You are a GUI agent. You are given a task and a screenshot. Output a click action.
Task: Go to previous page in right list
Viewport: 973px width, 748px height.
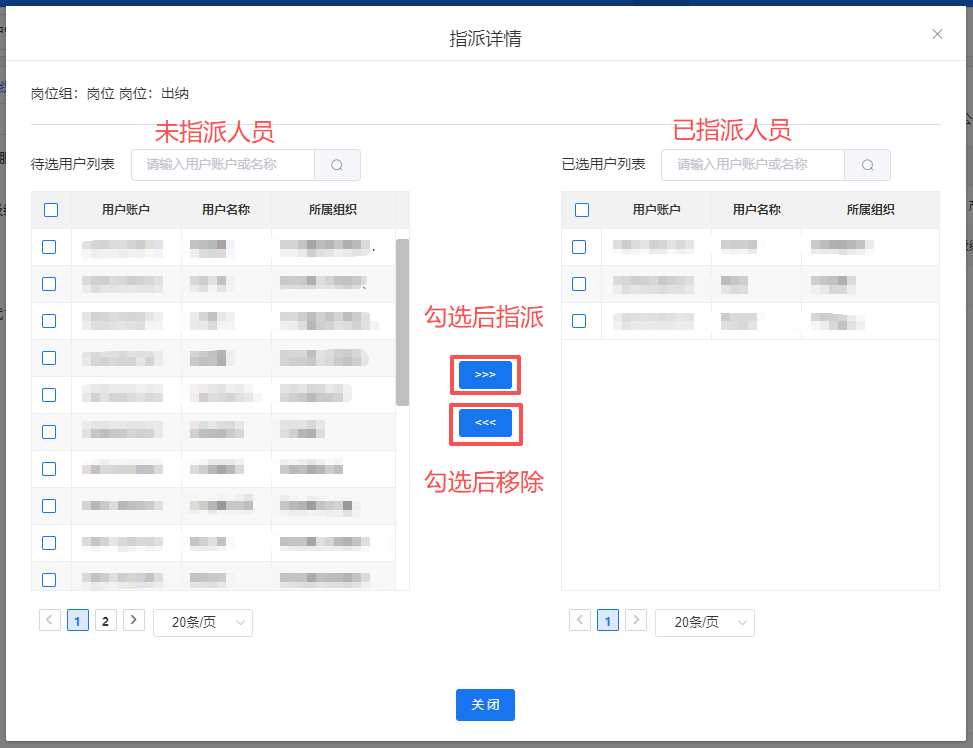coord(580,621)
